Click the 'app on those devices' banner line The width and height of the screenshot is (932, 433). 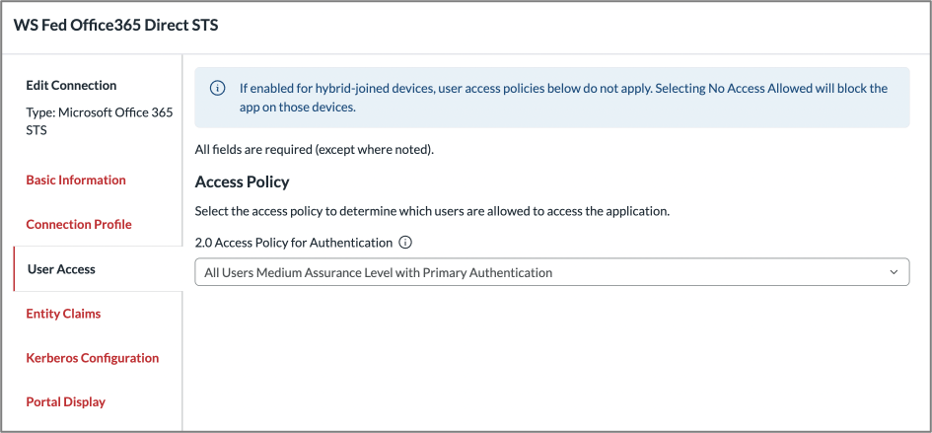click(298, 109)
